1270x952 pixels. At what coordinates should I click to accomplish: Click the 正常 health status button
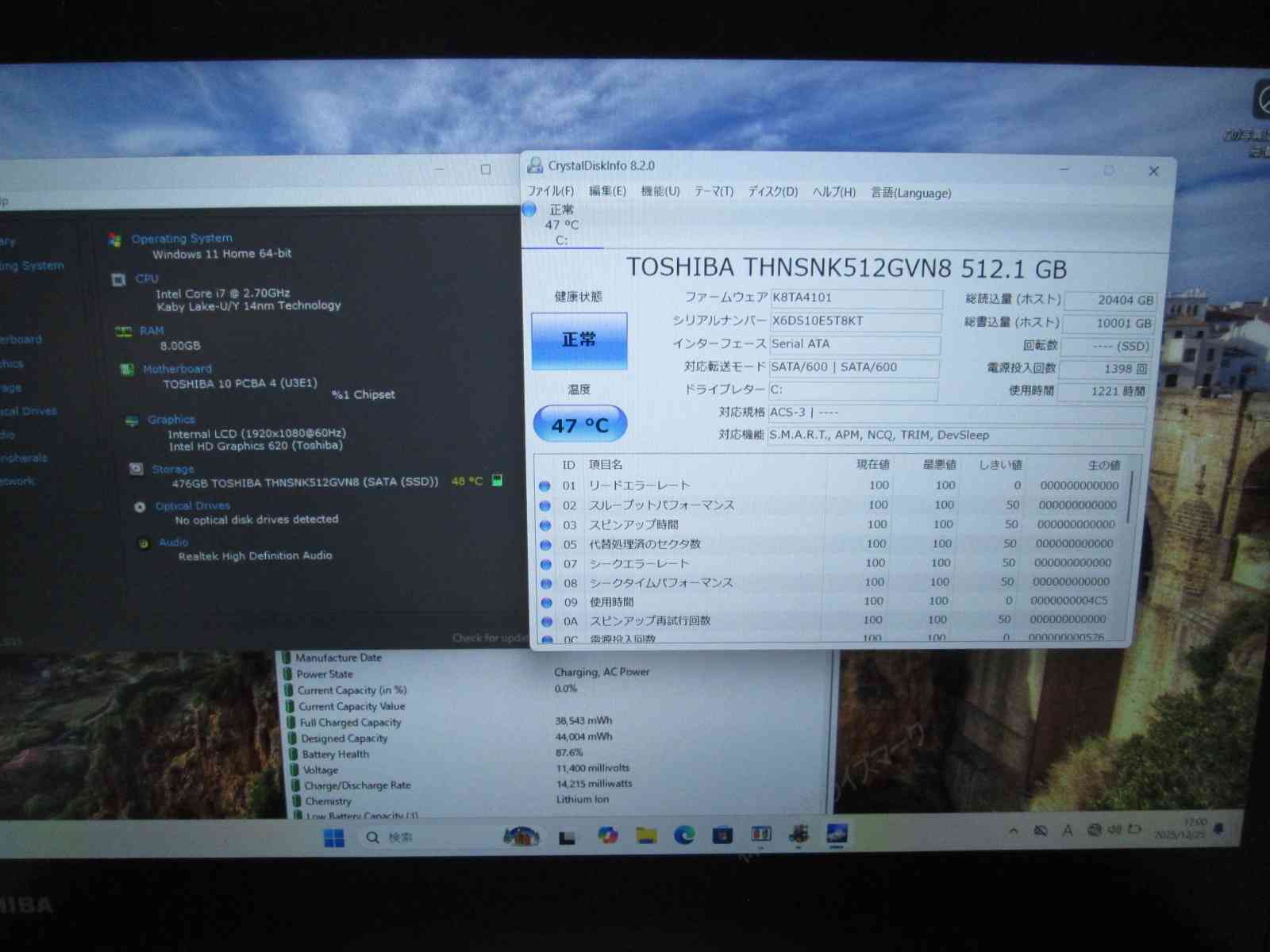[x=579, y=340]
